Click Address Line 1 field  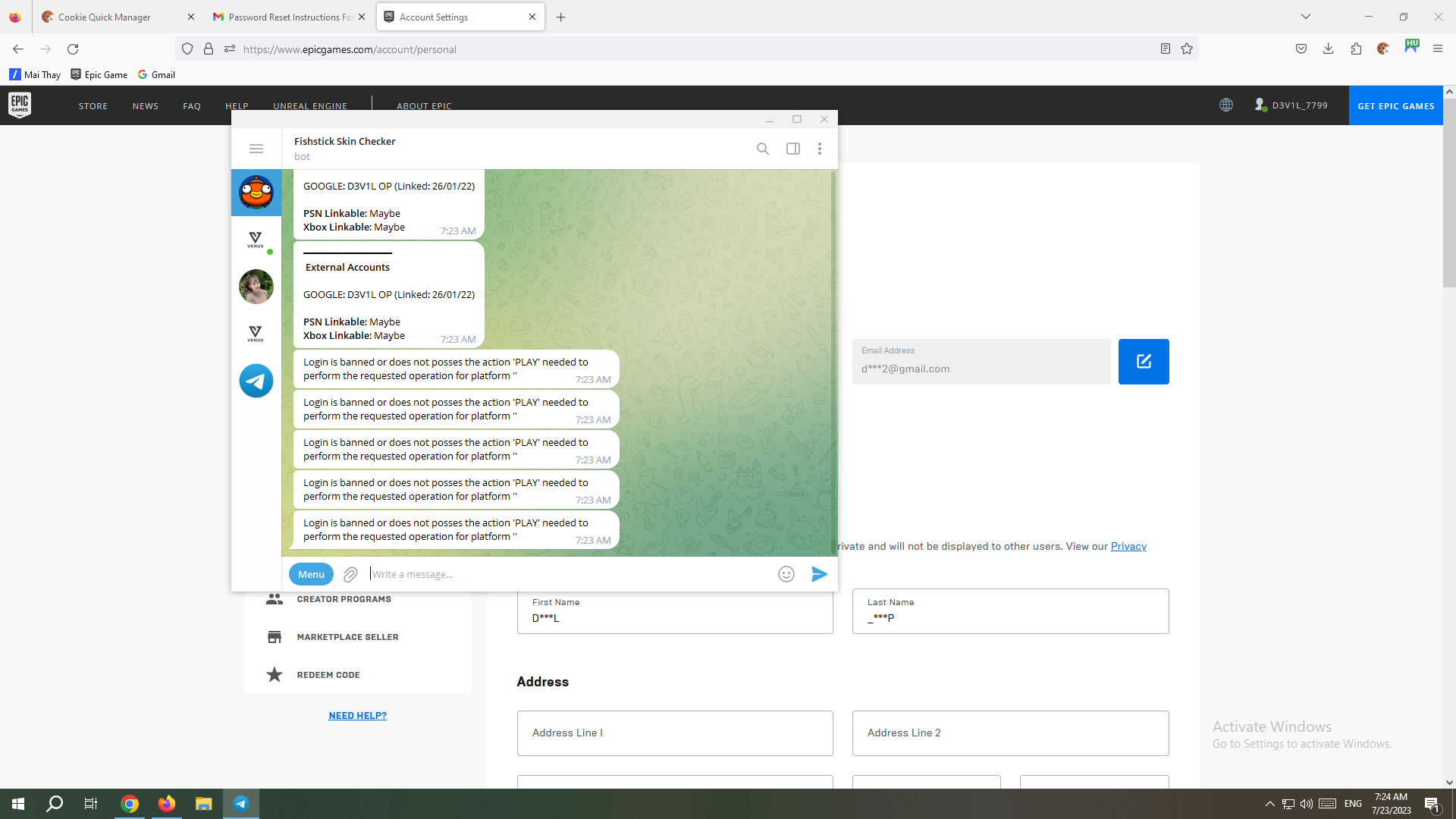coord(675,733)
